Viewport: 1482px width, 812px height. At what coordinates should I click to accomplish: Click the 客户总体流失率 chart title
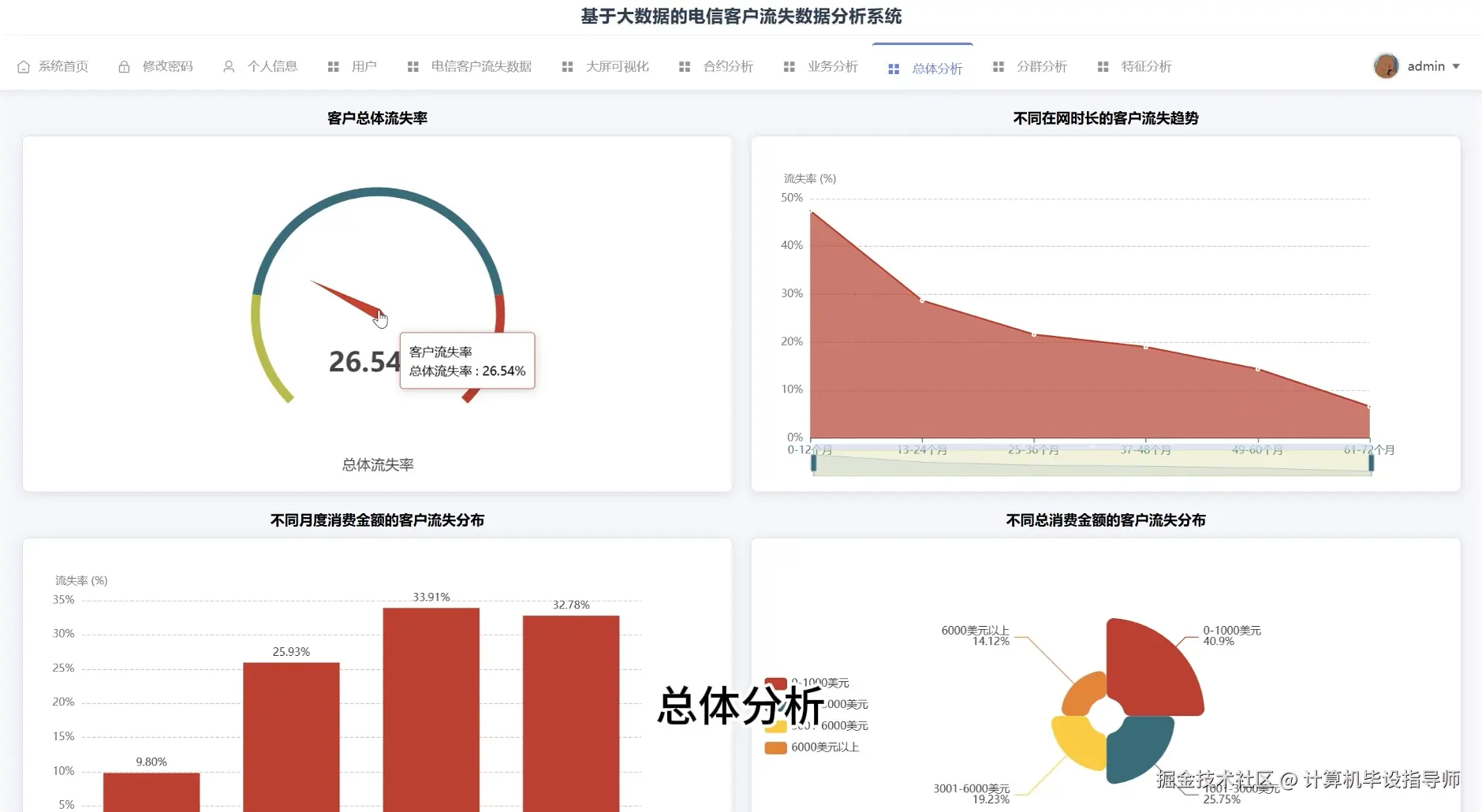tap(377, 118)
